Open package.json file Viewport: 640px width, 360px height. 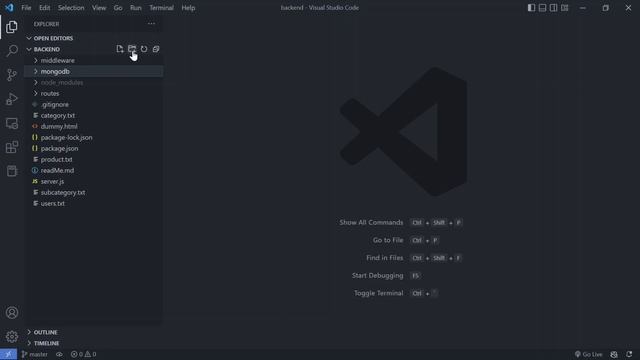(94, 149)
